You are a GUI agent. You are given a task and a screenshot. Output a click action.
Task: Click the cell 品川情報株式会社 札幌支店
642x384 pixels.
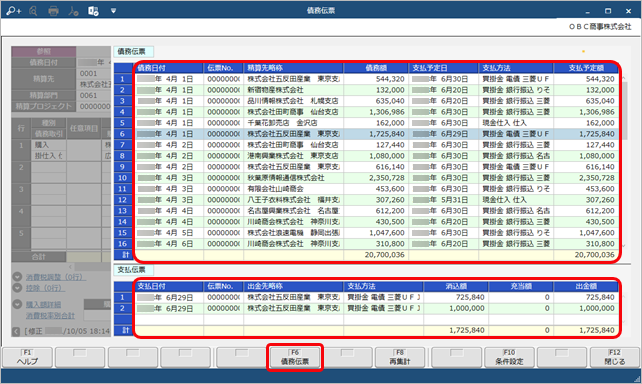pos(294,101)
